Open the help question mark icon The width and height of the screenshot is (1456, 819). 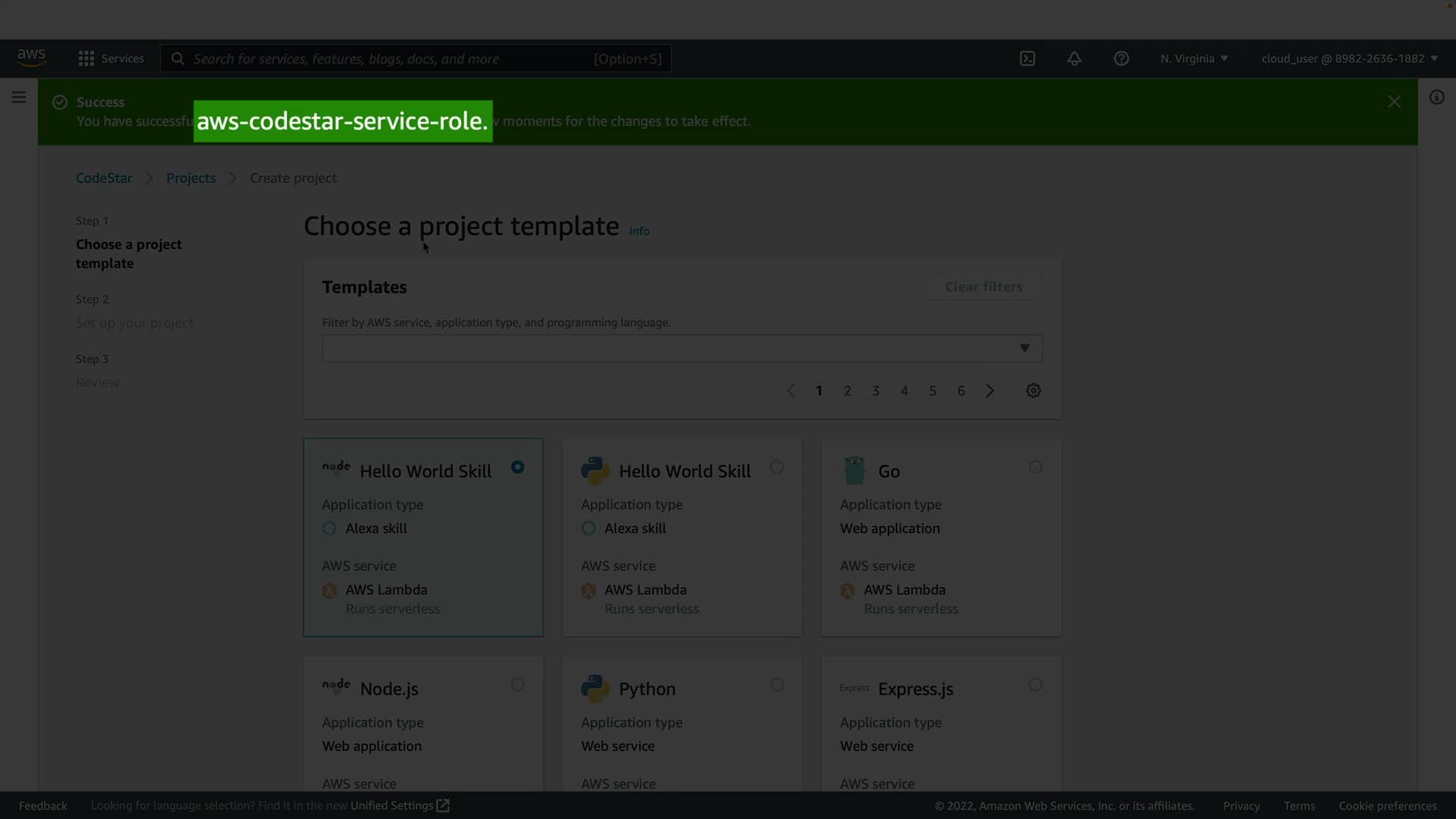[1122, 58]
